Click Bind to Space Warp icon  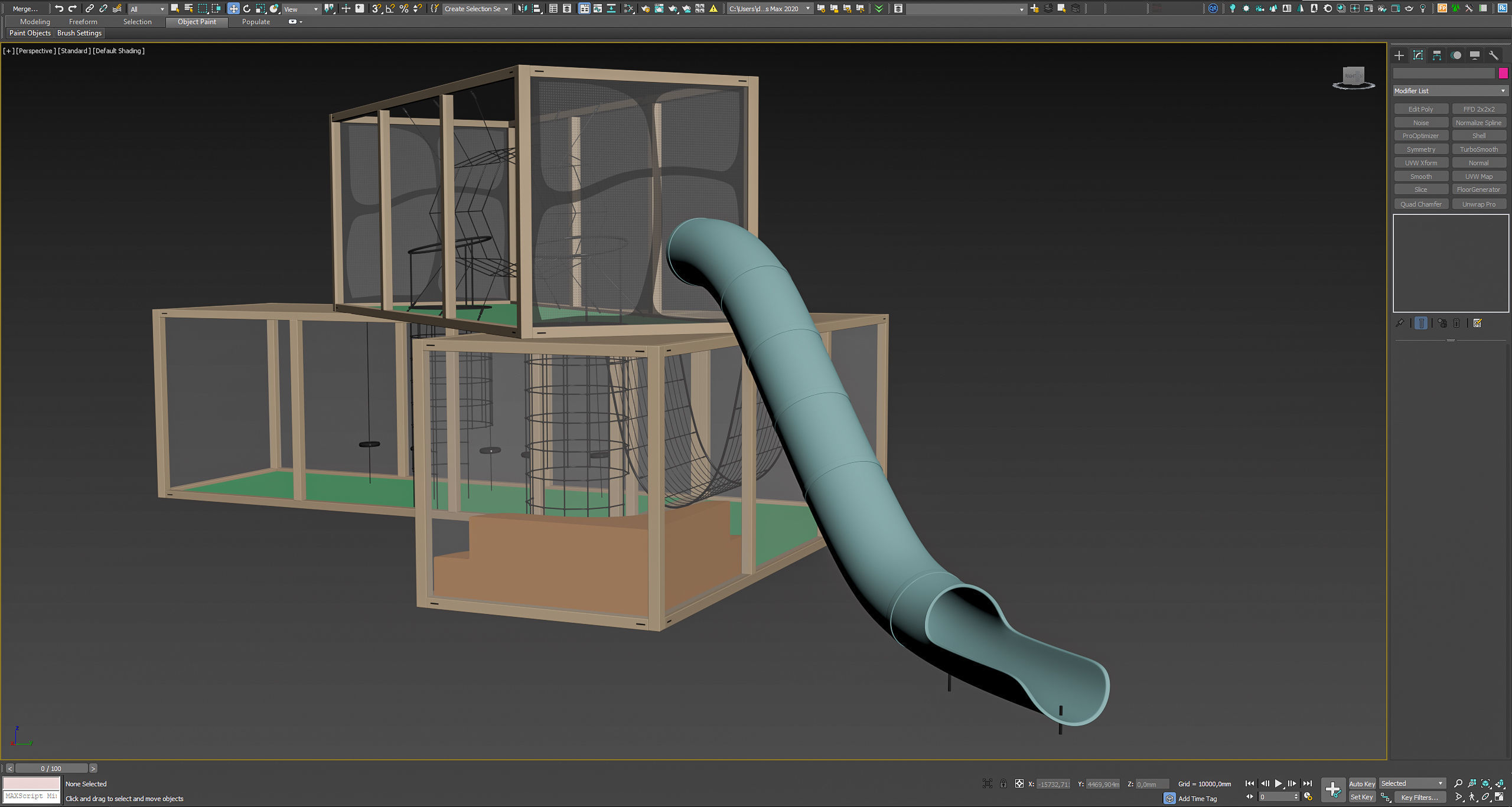coord(117,8)
